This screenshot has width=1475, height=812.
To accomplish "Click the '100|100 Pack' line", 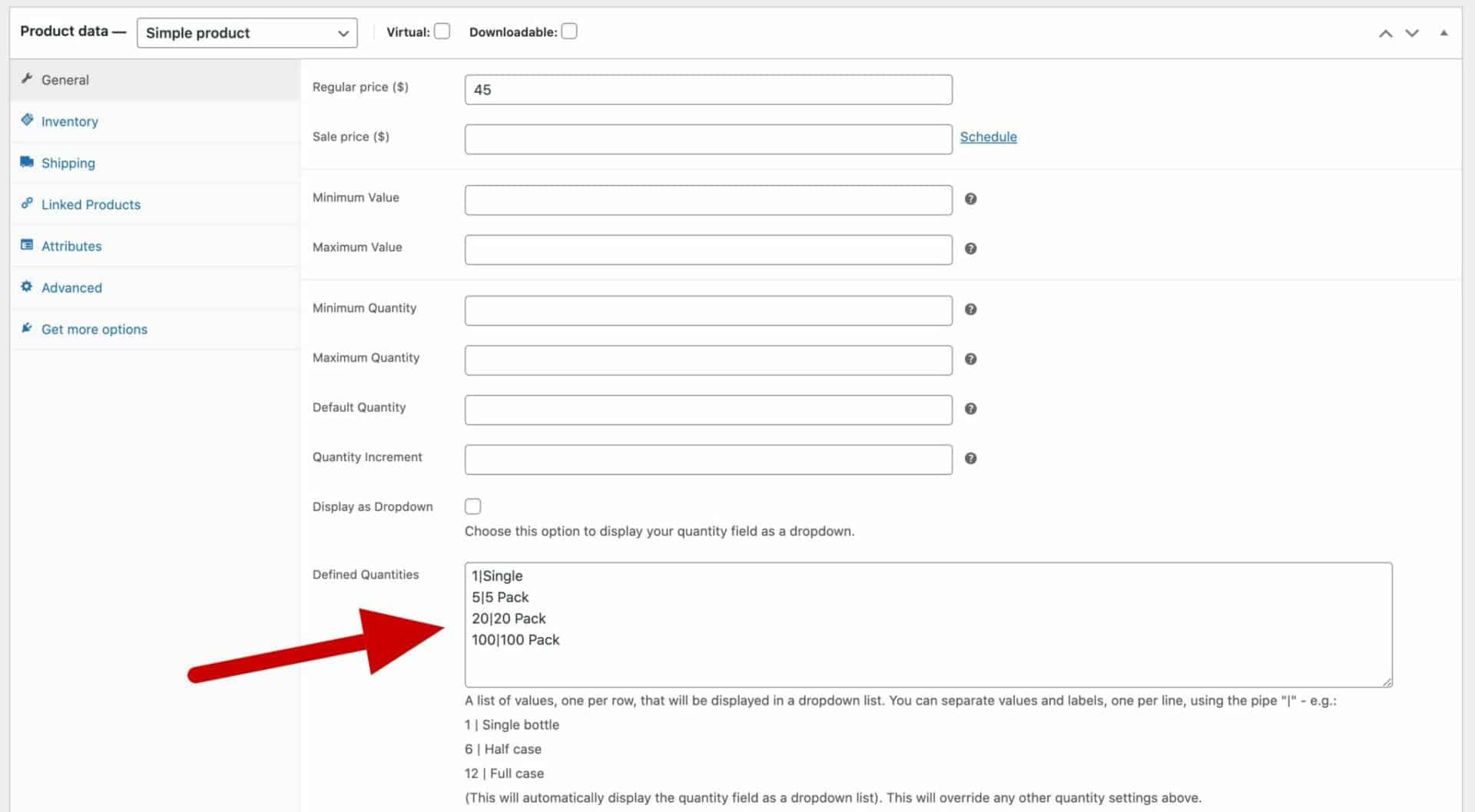I will tap(515, 640).
